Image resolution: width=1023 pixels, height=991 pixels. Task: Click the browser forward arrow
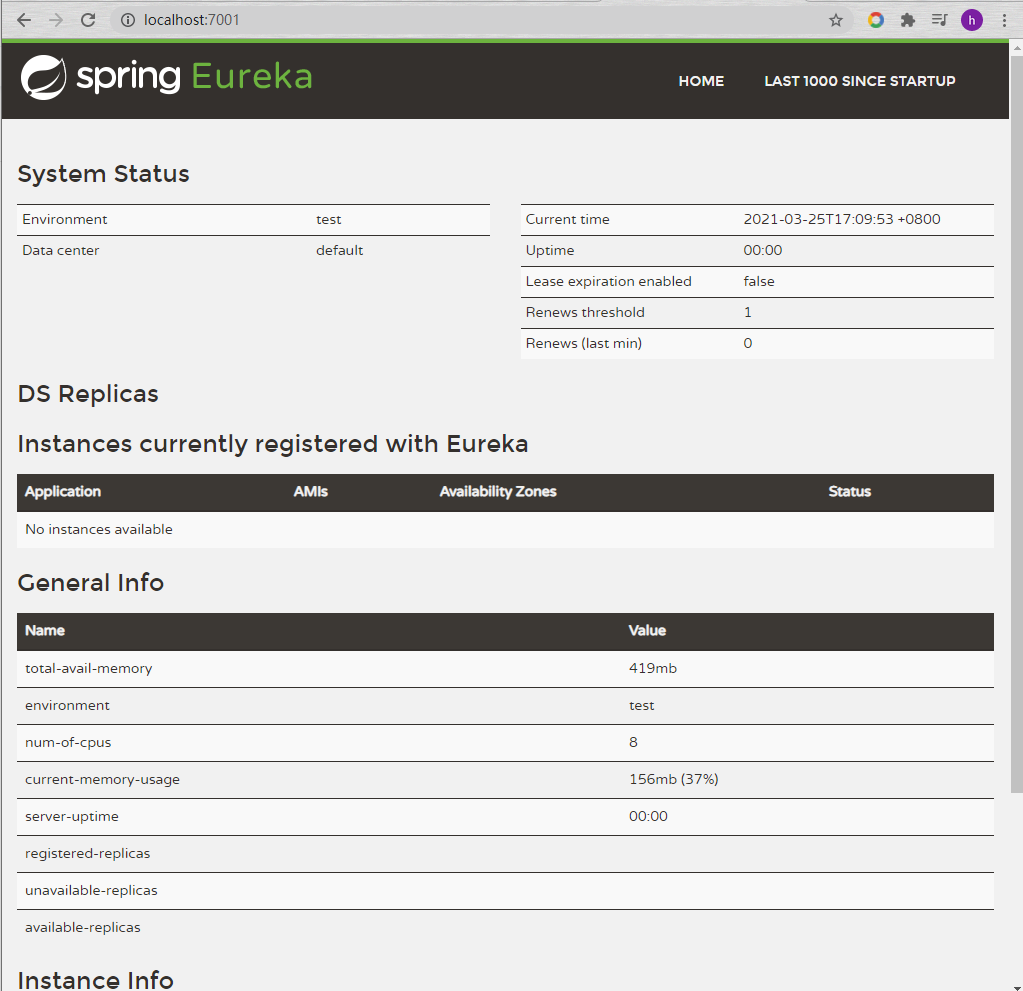pos(56,20)
